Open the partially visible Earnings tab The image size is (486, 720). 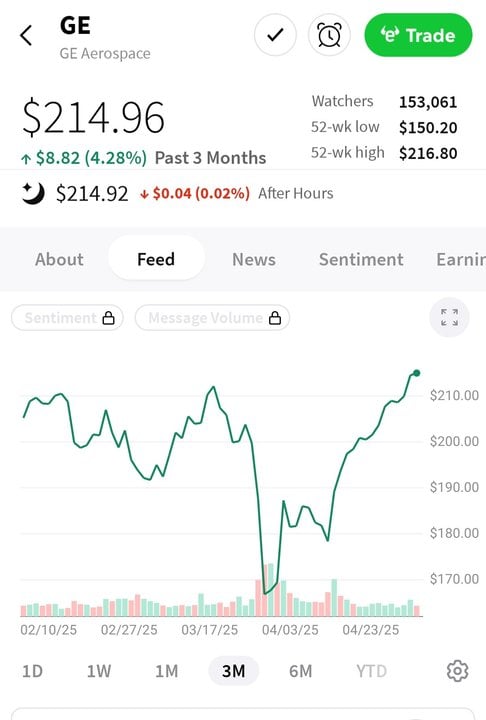click(x=461, y=259)
